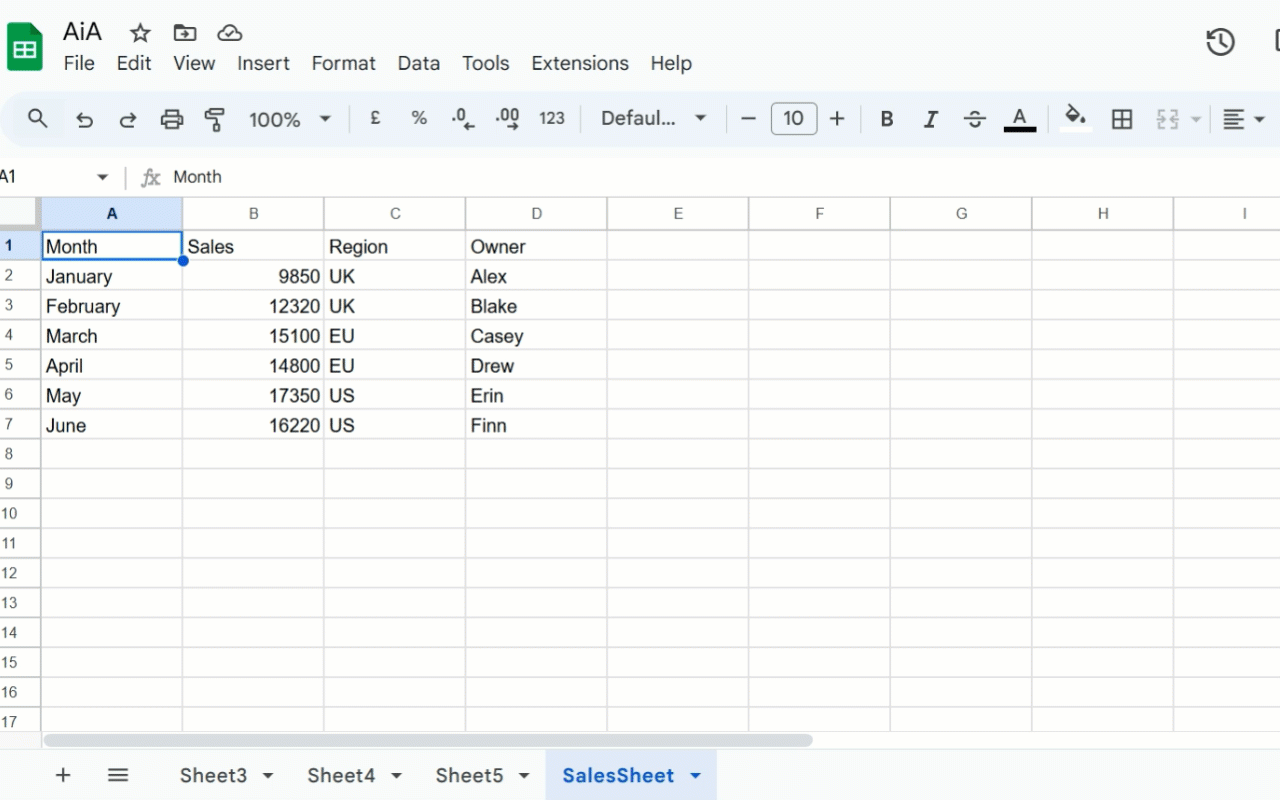This screenshot has height=800, width=1280.
Task: Toggle bold formatting
Action: click(886, 118)
